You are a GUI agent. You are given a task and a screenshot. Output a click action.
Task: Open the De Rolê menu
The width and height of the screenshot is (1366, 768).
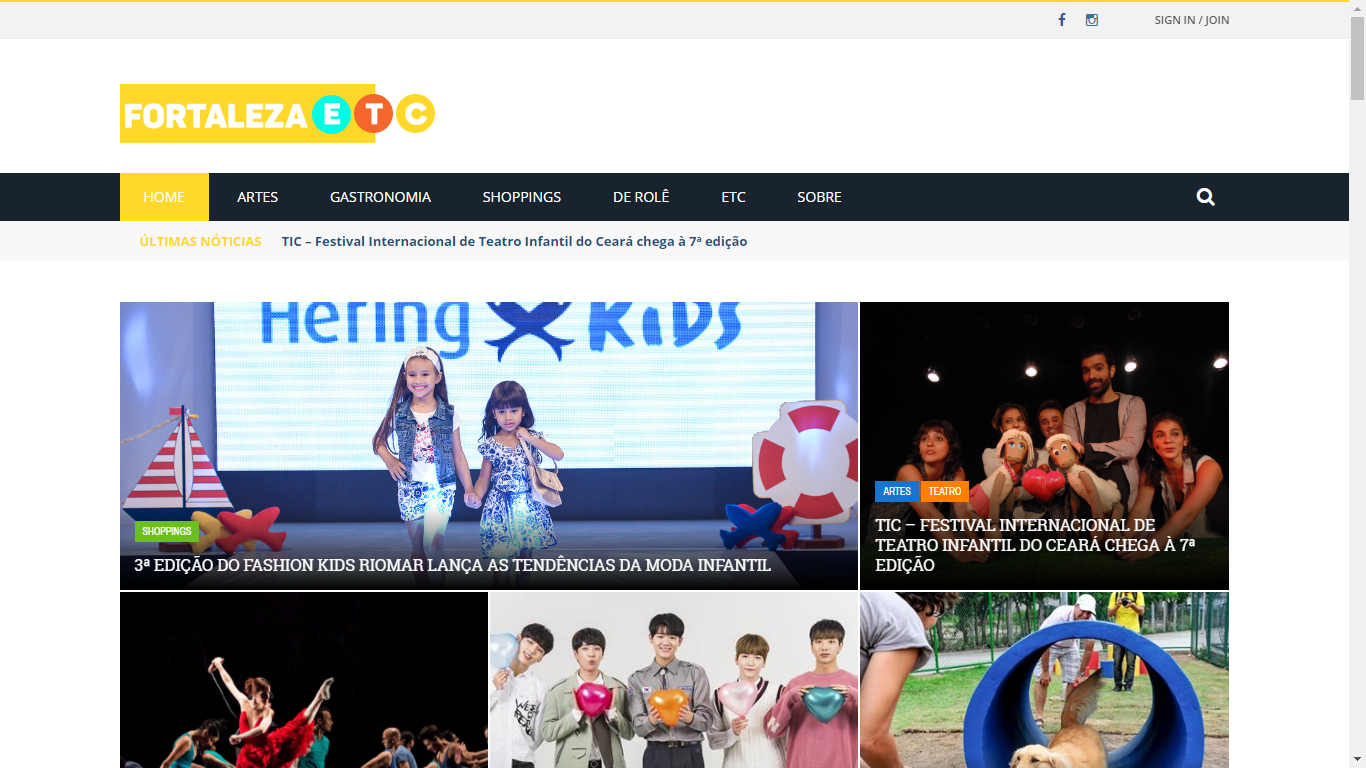point(641,197)
